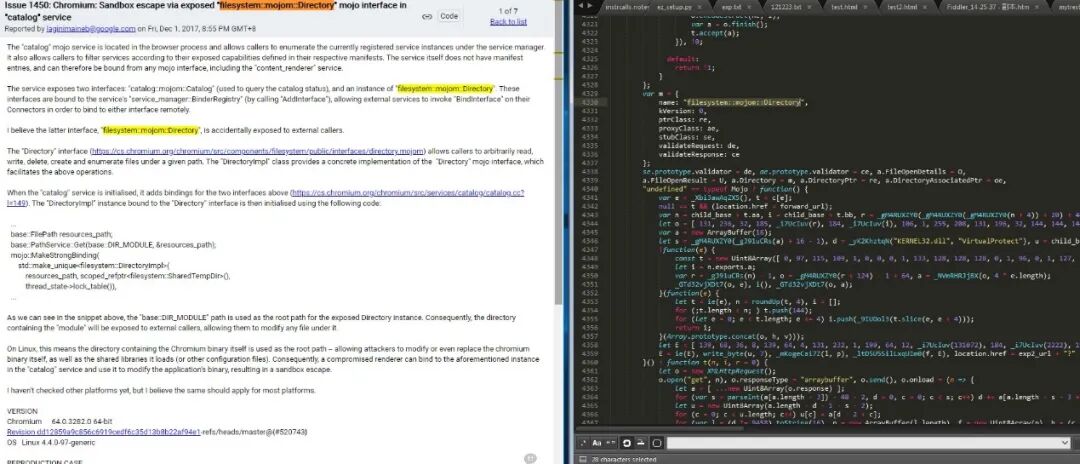Open the directory.mojom chromium source link
Screen dimensions: 1080x464
[258, 150]
